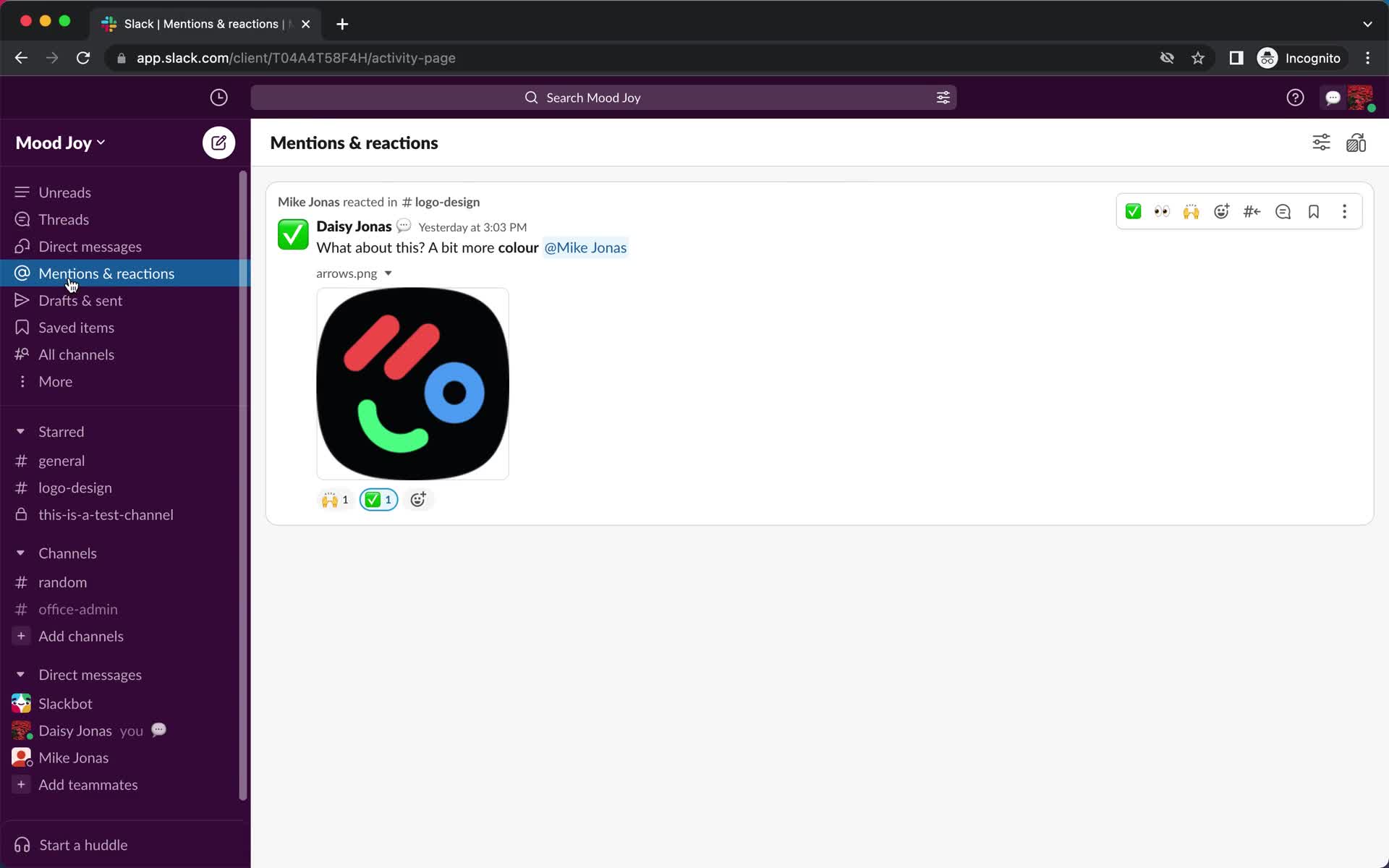The image size is (1389, 868).
Task: Open a thread reply on Daisy's message
Action: [1283, 211]
